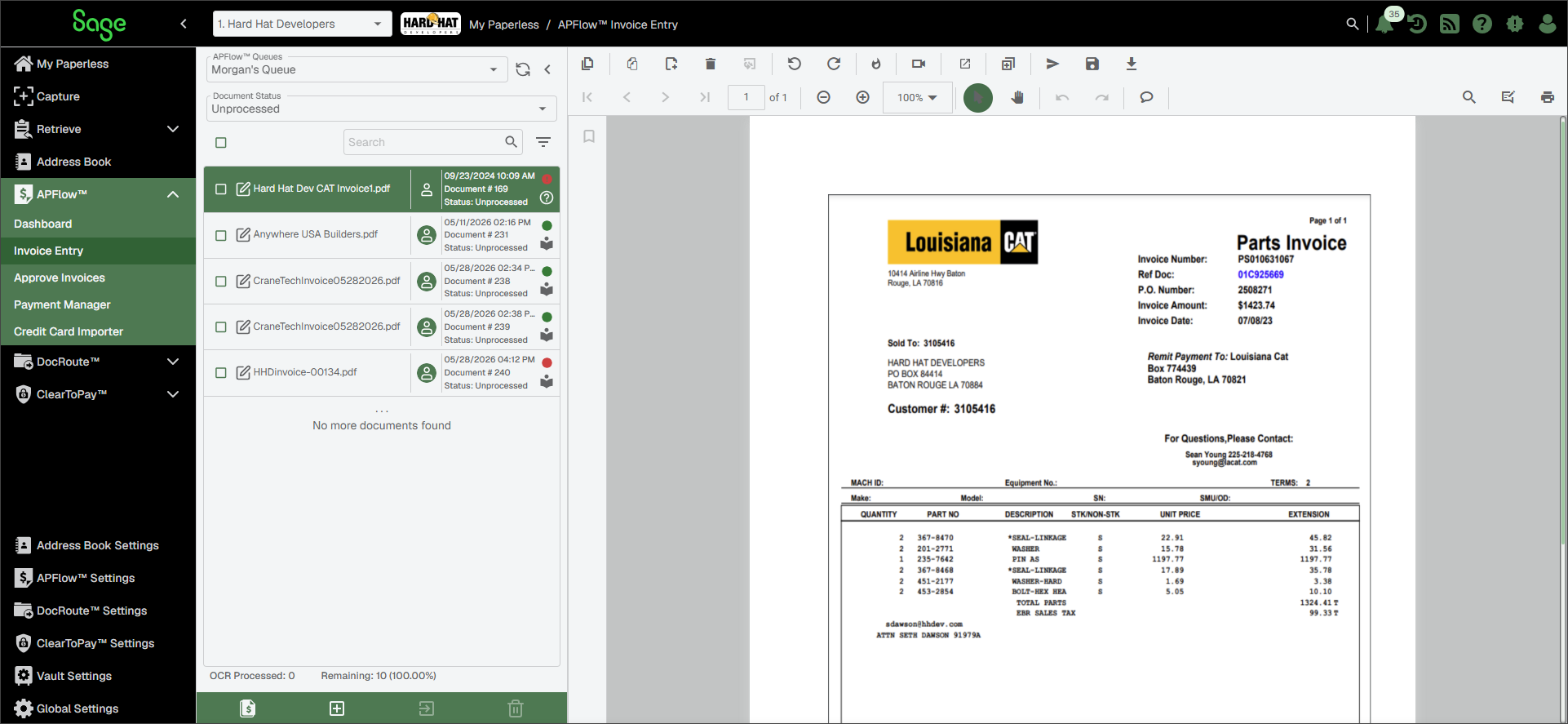Viewport: 1568px width, 724px height.
Task: Click the page number input box
Action: coord(746,97)
